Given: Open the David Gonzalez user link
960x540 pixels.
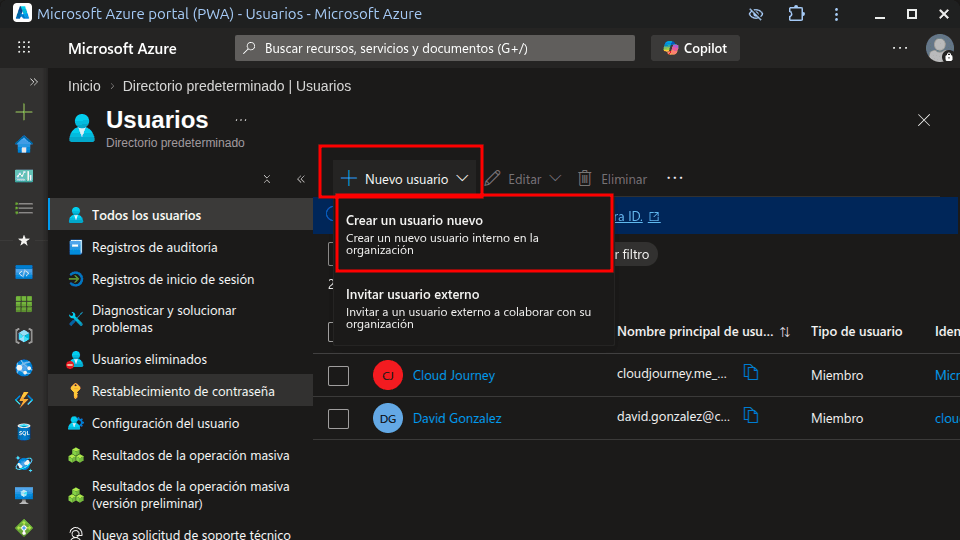Looking at the screenshot, I should click(457, 418).
